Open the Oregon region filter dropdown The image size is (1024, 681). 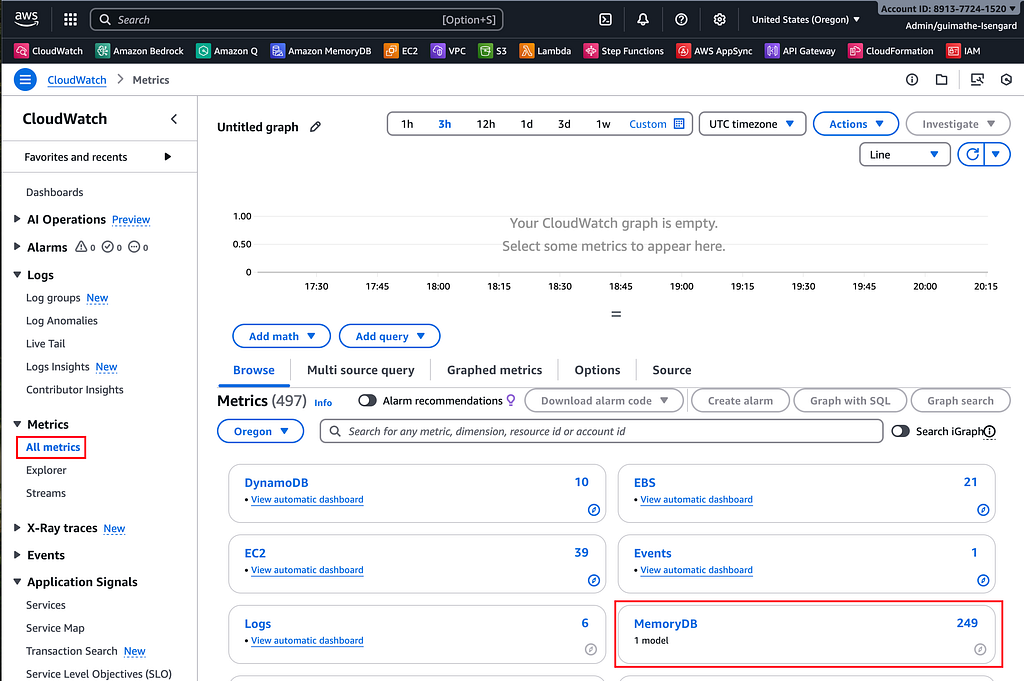click(260, 431)
